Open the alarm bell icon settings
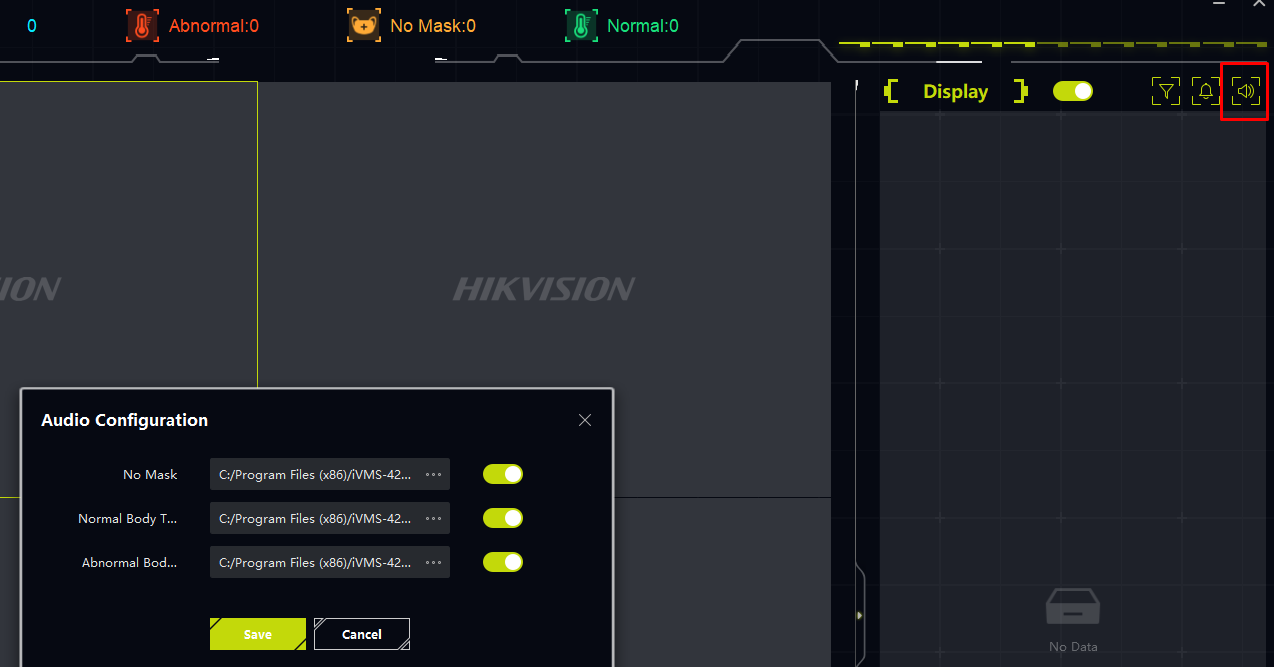The height and width of the screenshot is (667, 1274). click(x=1206, y=92)
